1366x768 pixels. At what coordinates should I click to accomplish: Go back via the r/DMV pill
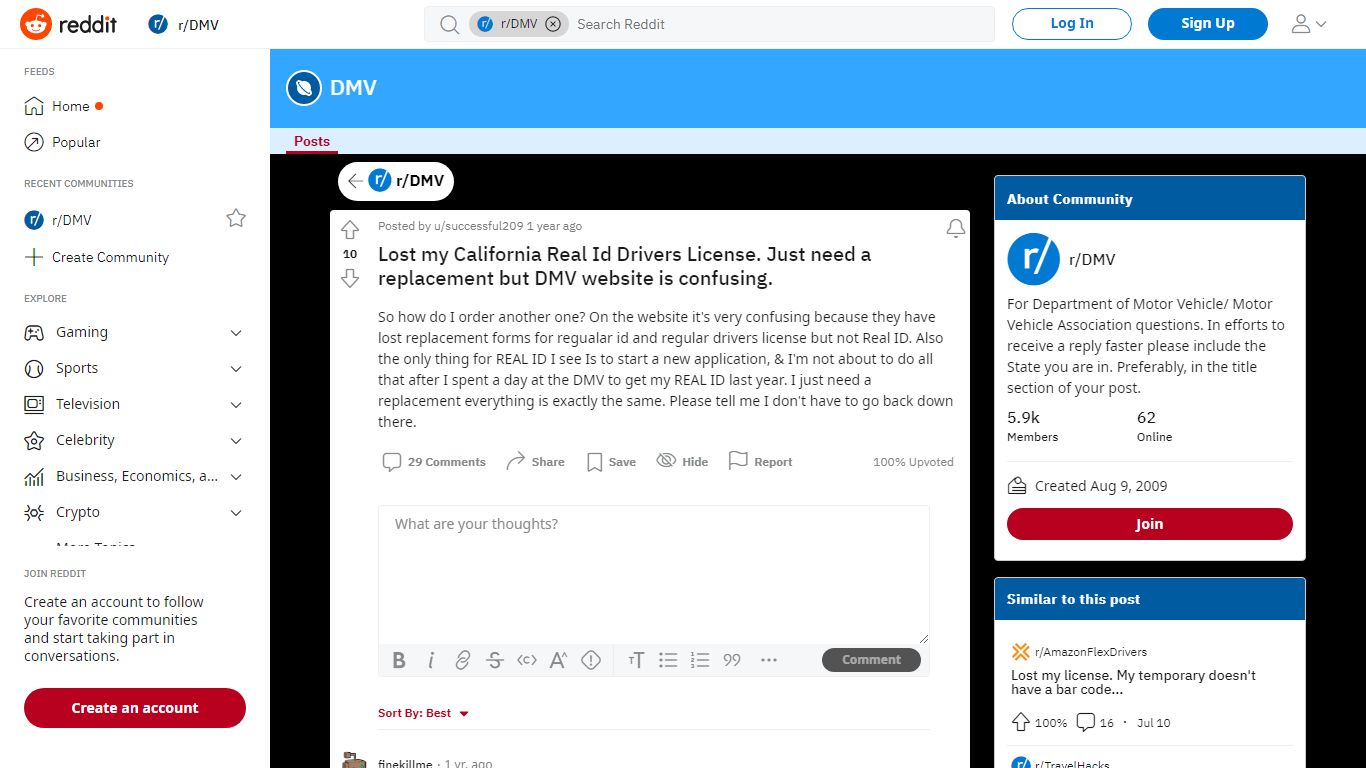[396, 181]
